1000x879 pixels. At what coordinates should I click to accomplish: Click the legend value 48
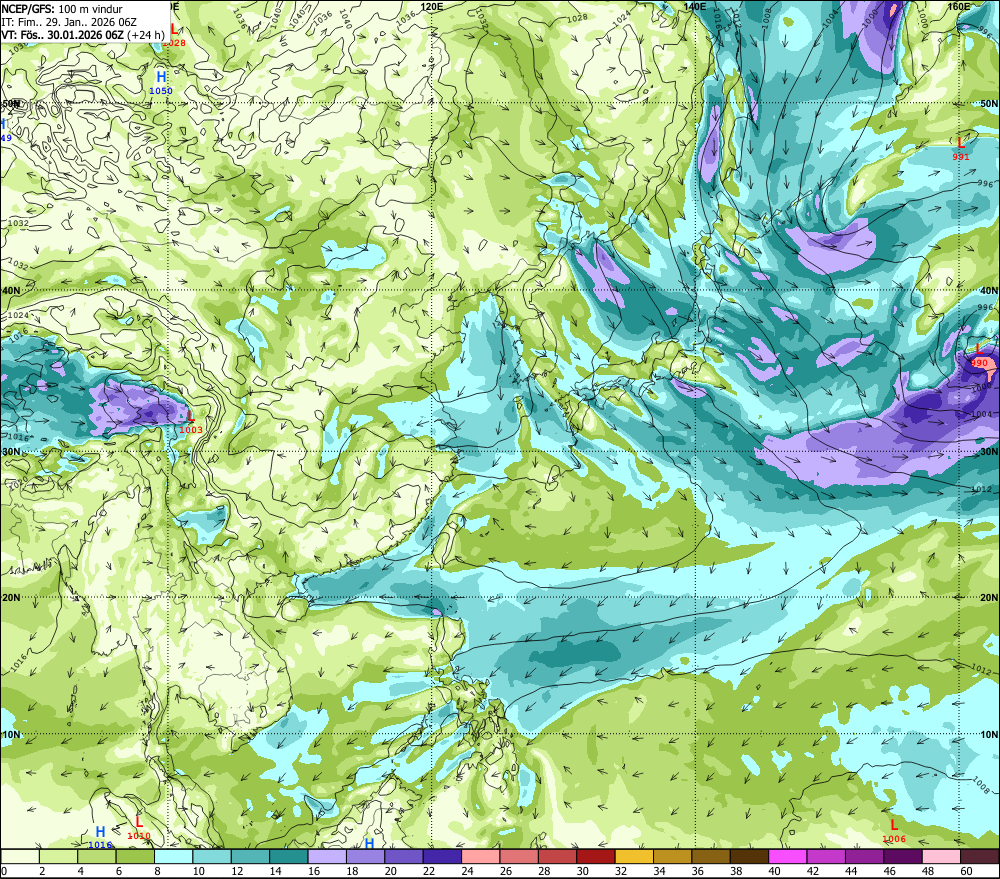928,871
